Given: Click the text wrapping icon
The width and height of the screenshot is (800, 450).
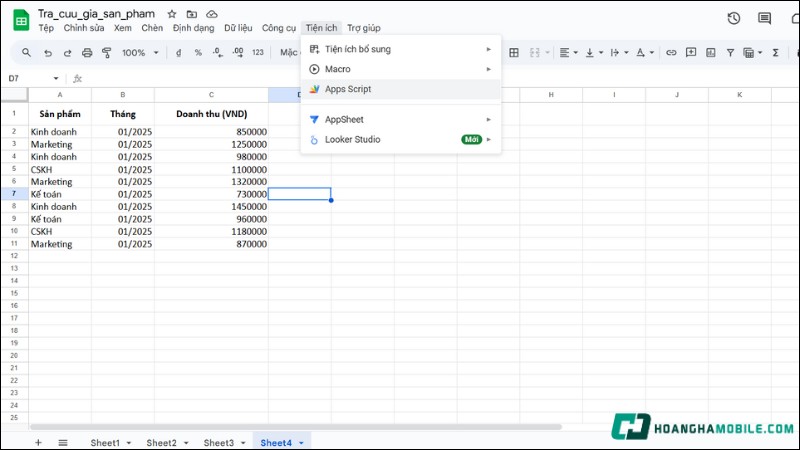Looking at the screenshot, I should pyautogui.click(x=615, y=53).
